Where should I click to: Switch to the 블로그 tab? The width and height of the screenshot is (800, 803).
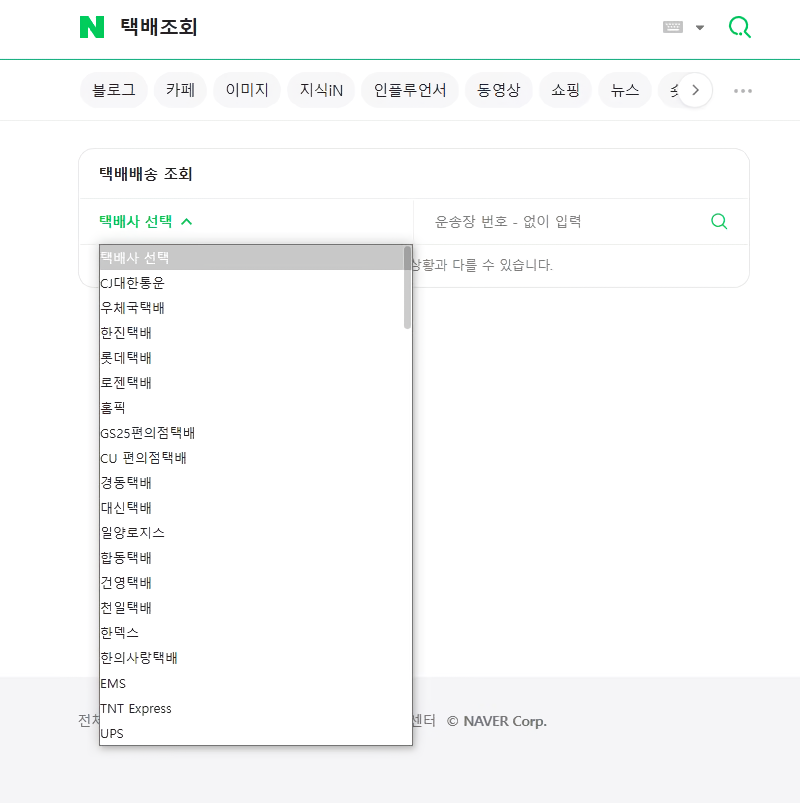pos(113,90)
